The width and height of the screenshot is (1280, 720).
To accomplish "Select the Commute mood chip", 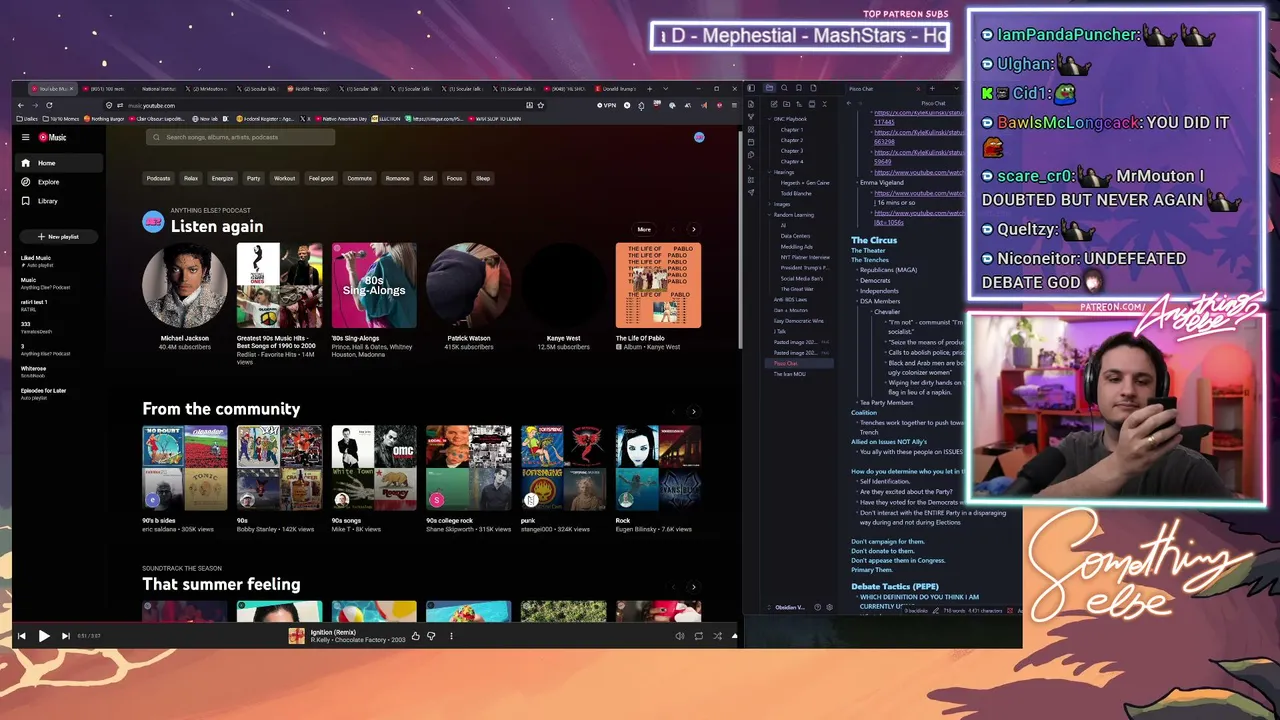I will [359, 178].
